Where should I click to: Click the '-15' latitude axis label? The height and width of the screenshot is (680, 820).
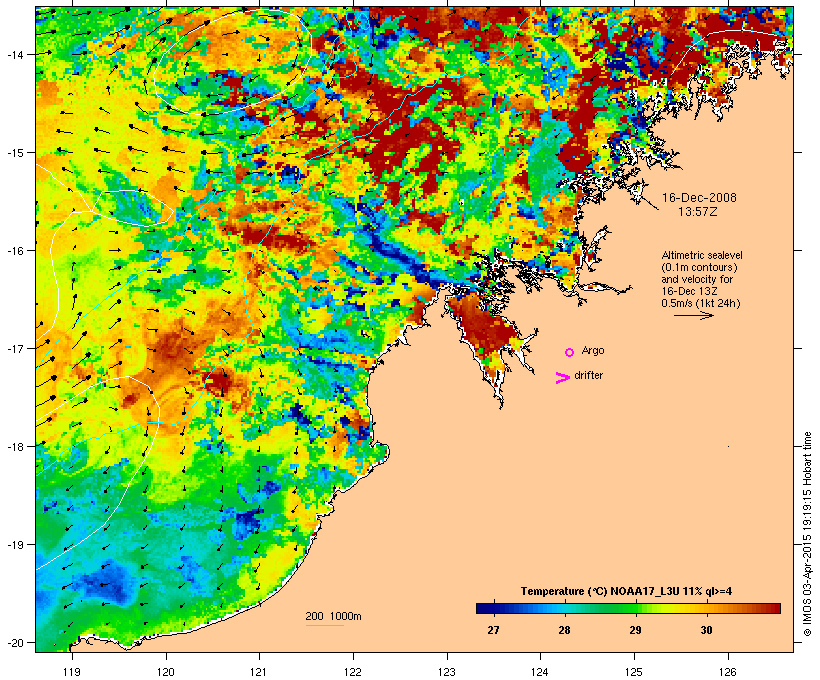[x=14, y=153]
